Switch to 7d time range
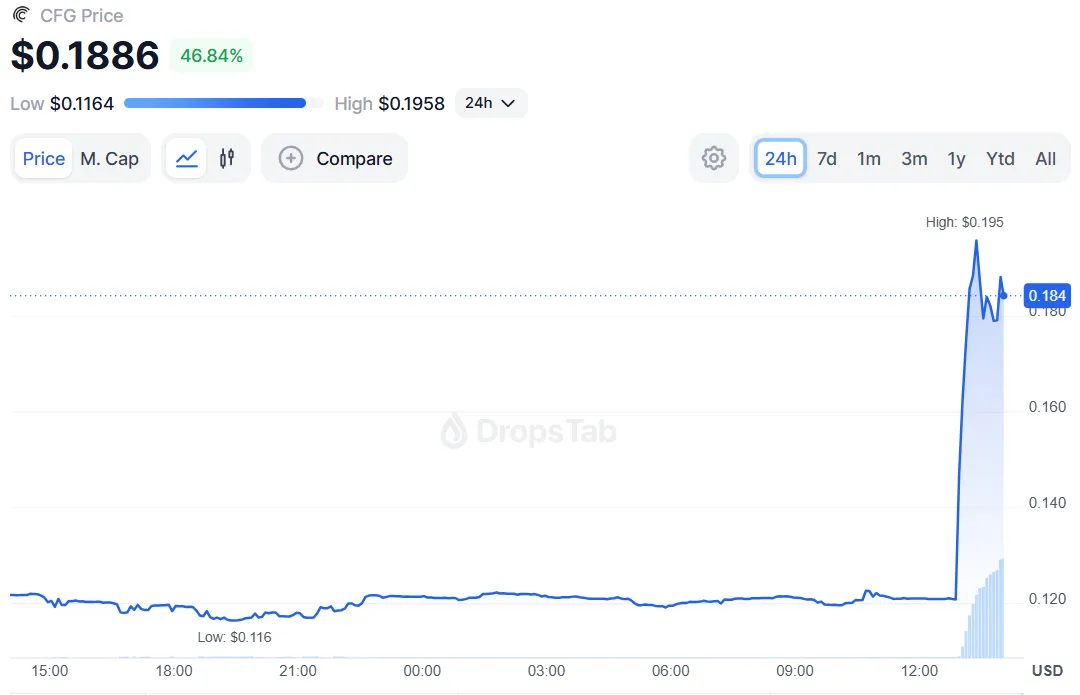Image resolution: width=1080 pixels, height=695 pixels. pyautogui.click(x=827, y=158)
